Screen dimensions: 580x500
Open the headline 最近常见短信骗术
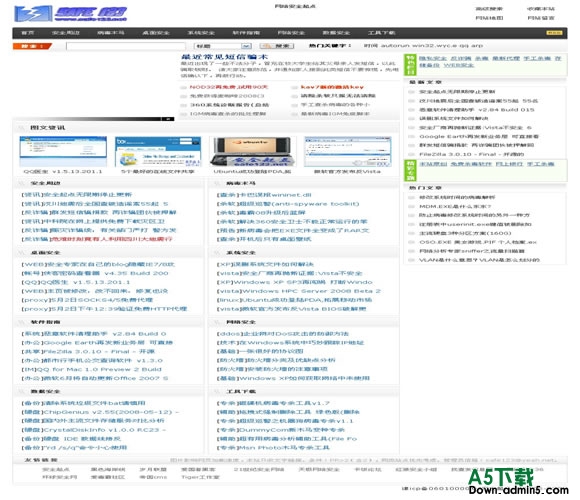coord(224,57)
